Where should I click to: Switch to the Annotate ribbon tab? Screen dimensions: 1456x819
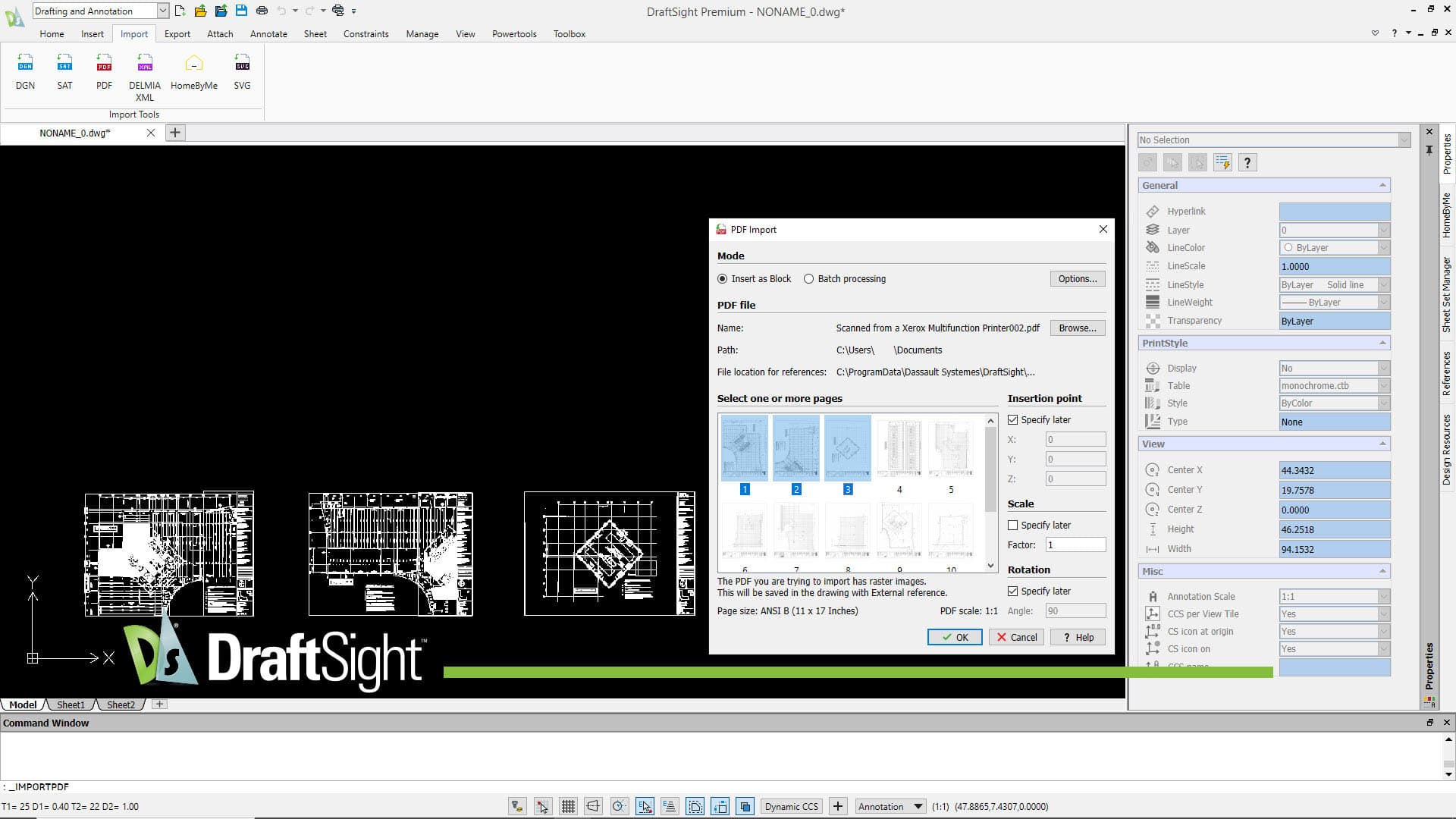(x=268, y=33)
